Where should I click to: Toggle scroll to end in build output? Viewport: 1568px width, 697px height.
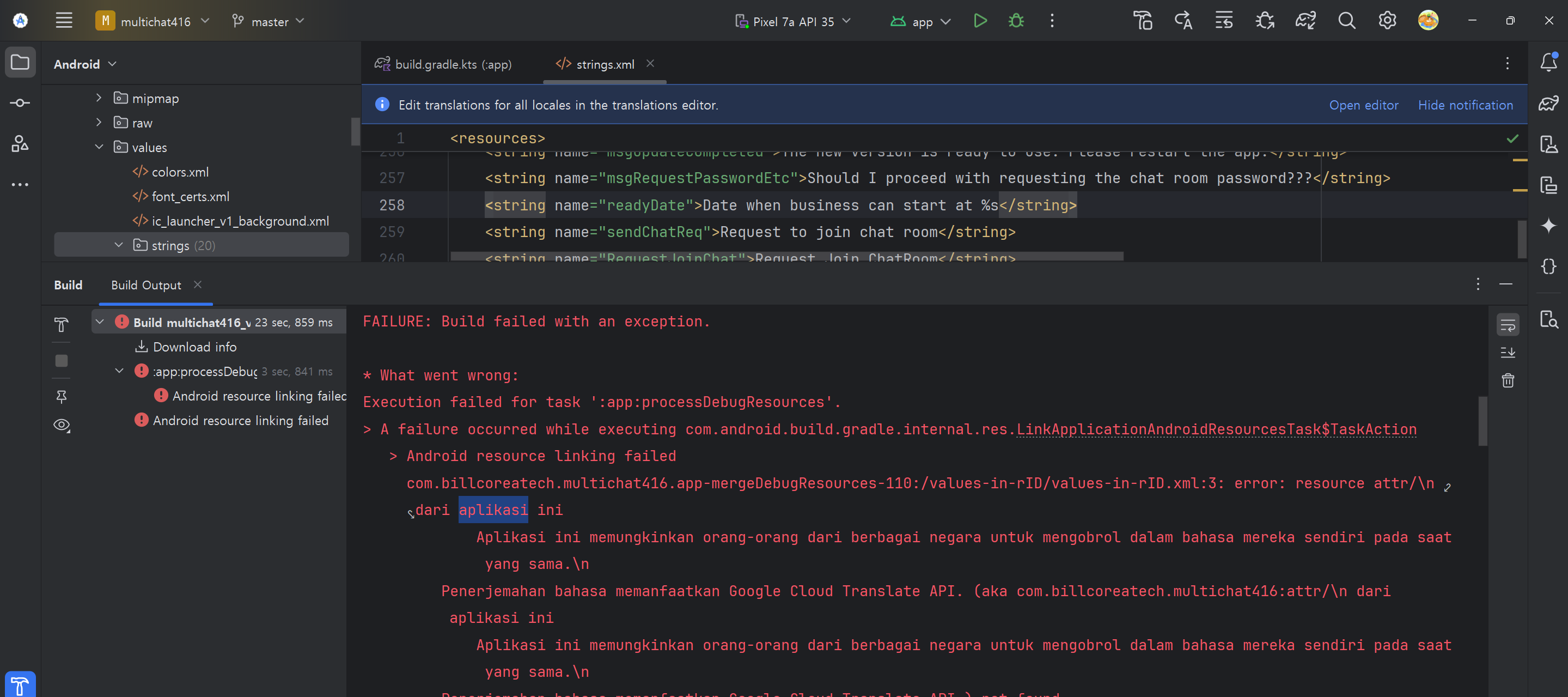pyautogui.click(x=1508, y=353)
